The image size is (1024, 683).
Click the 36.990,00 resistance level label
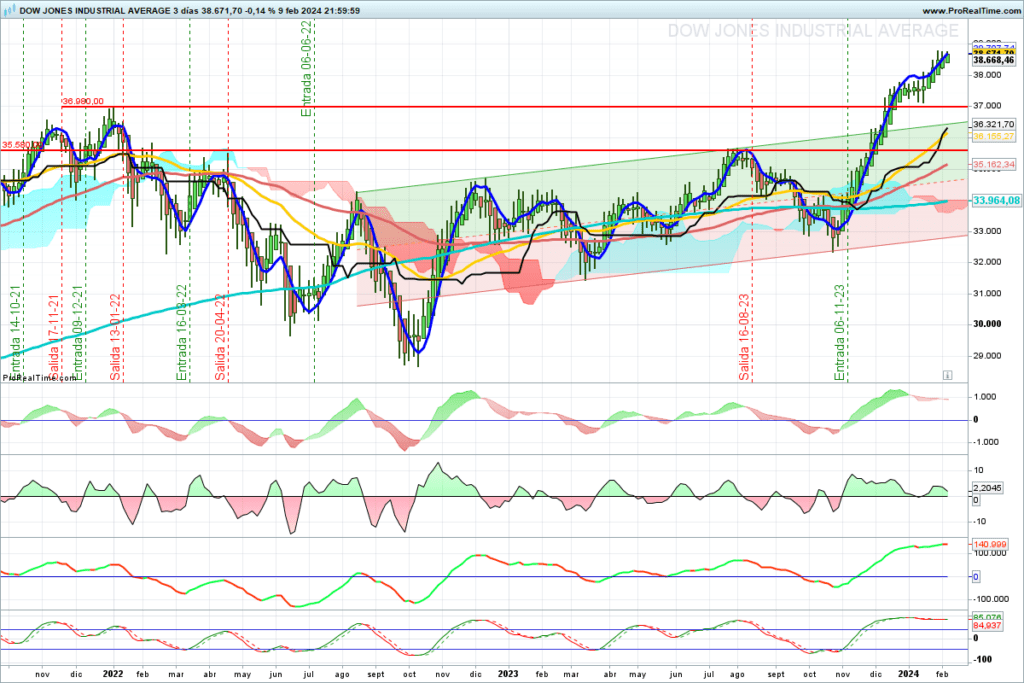[83, 101]
